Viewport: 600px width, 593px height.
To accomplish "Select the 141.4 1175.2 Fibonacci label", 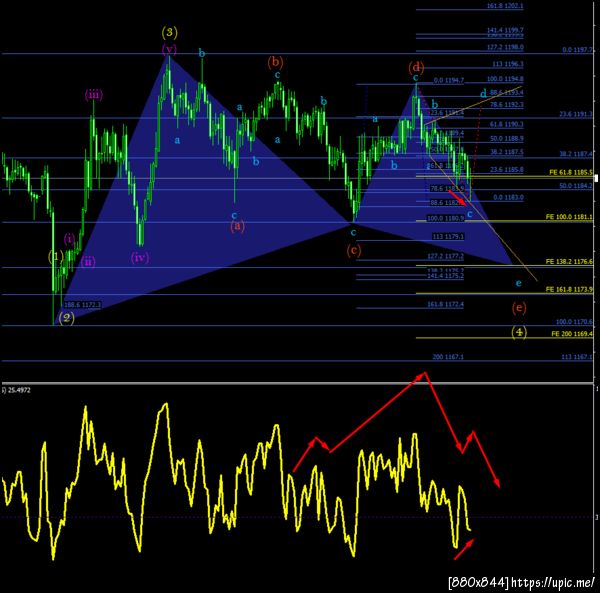I will point(445,275).
